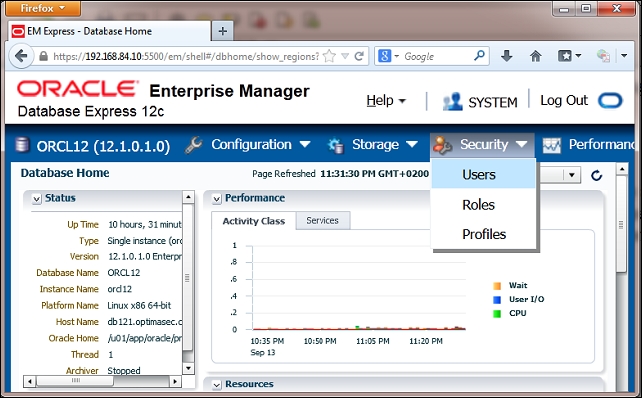Screen dimensions: 642x398
Task: Select Roles from the Security menu
Action: point(483,204)
